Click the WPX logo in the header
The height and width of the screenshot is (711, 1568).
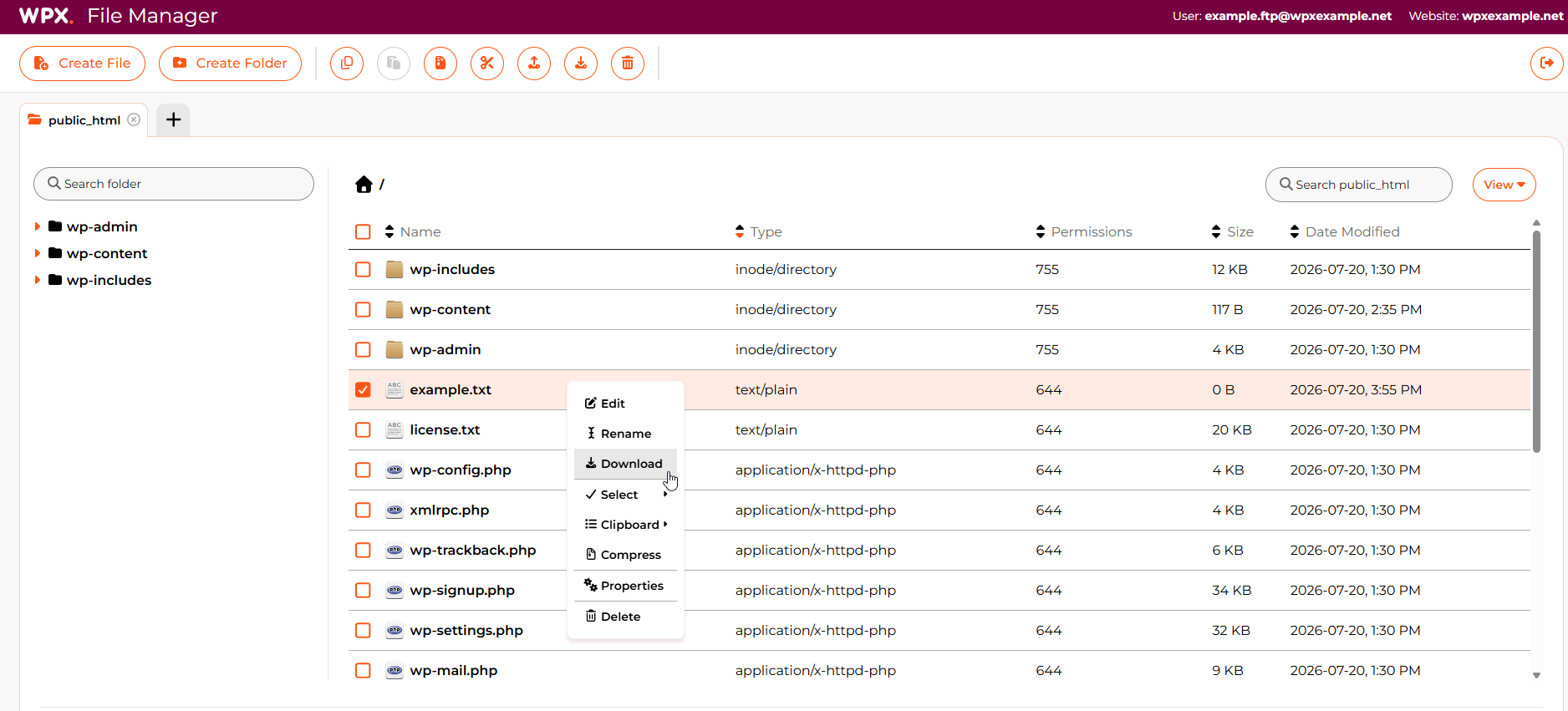click(x=46, y=16)
